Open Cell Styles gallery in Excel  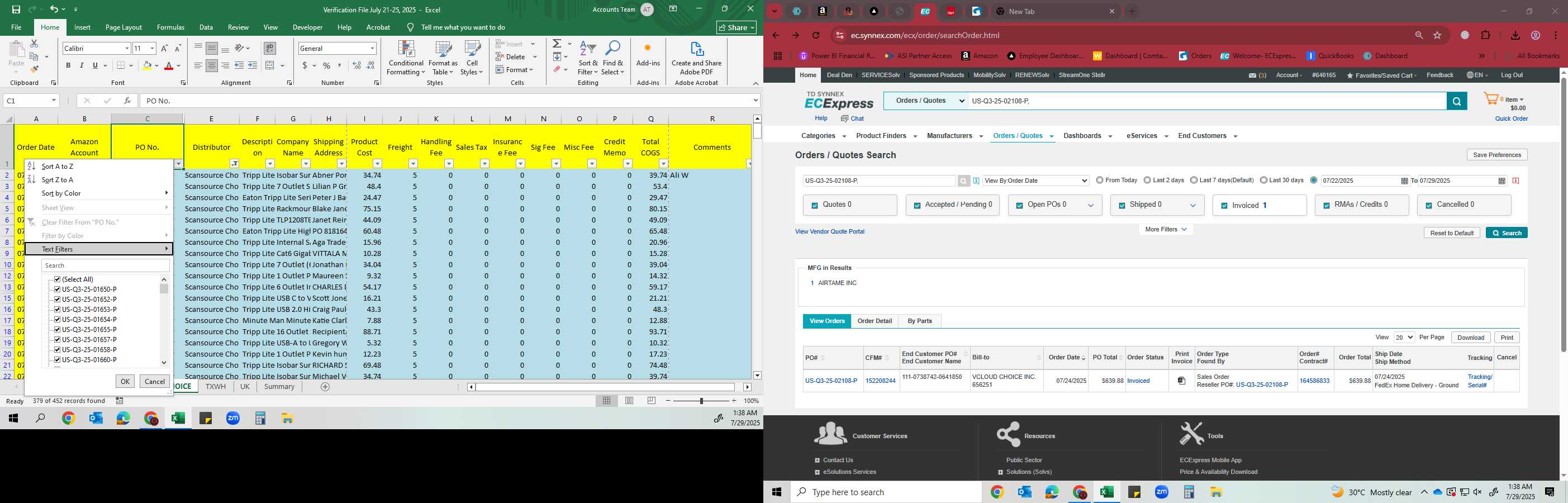(472, 59)
